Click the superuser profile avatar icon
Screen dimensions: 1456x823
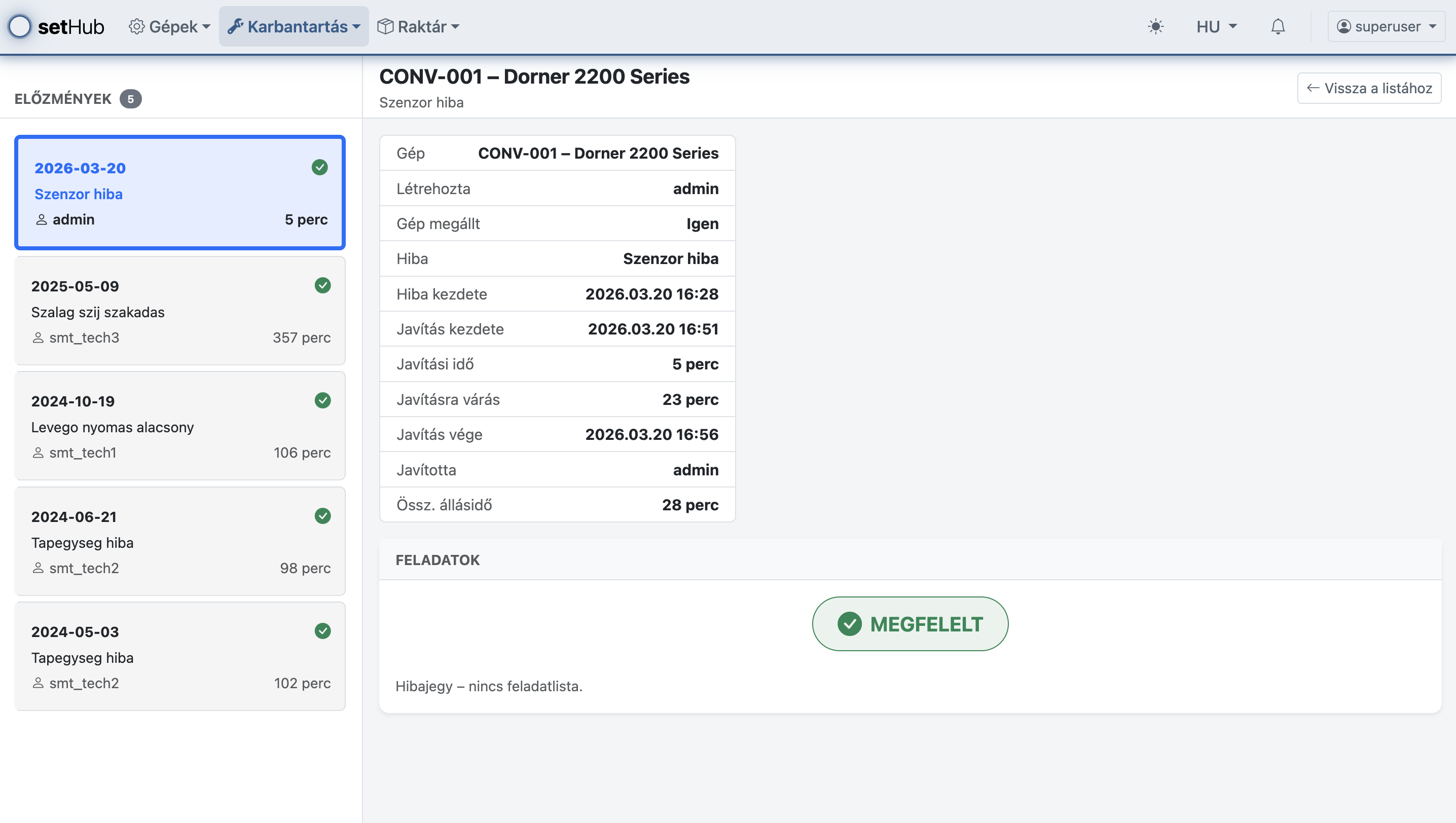1343,26
